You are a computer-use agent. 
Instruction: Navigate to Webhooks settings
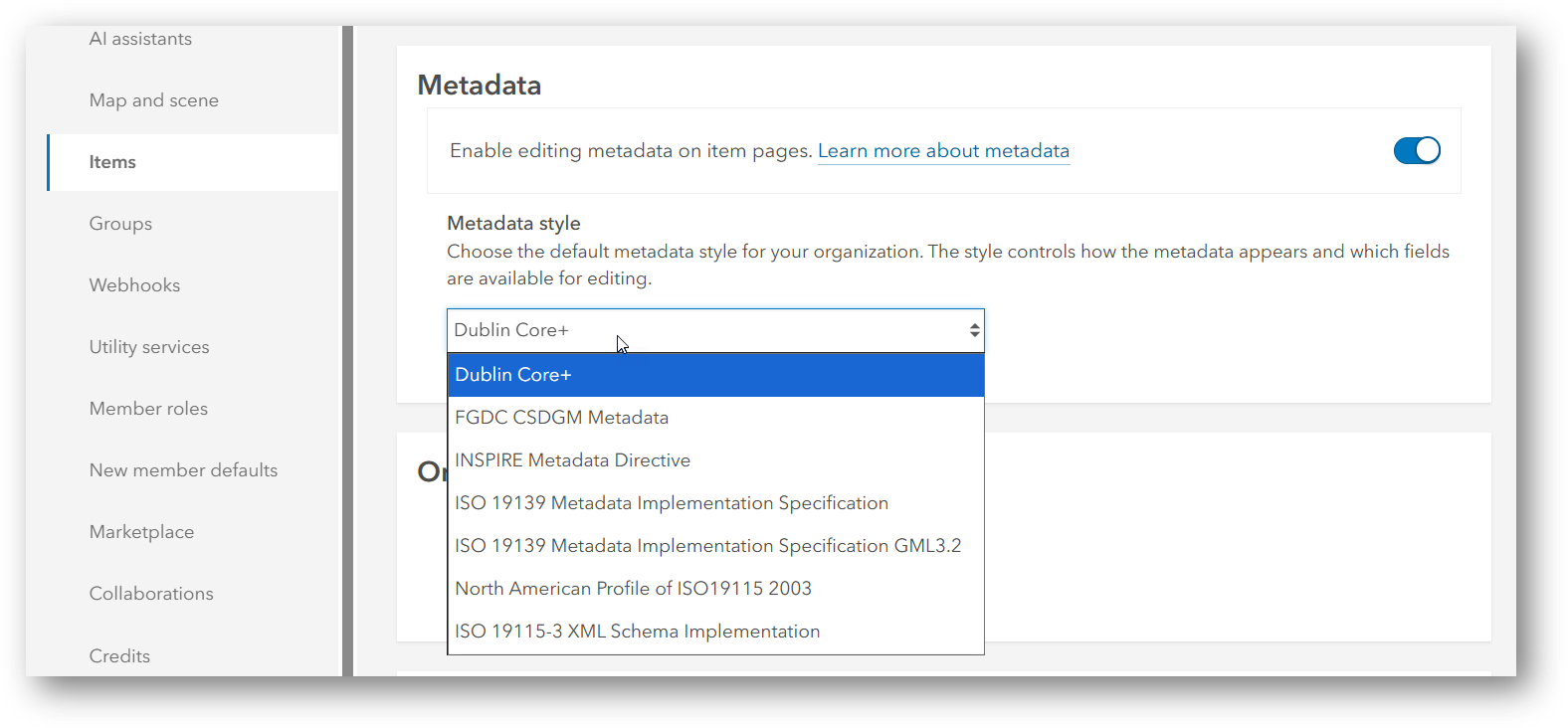tap(134, 285)
